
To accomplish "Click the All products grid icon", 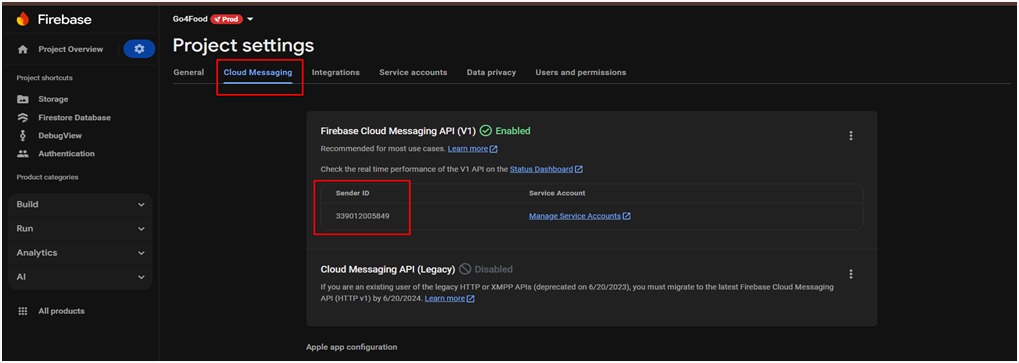I will [x=23, y=311].
